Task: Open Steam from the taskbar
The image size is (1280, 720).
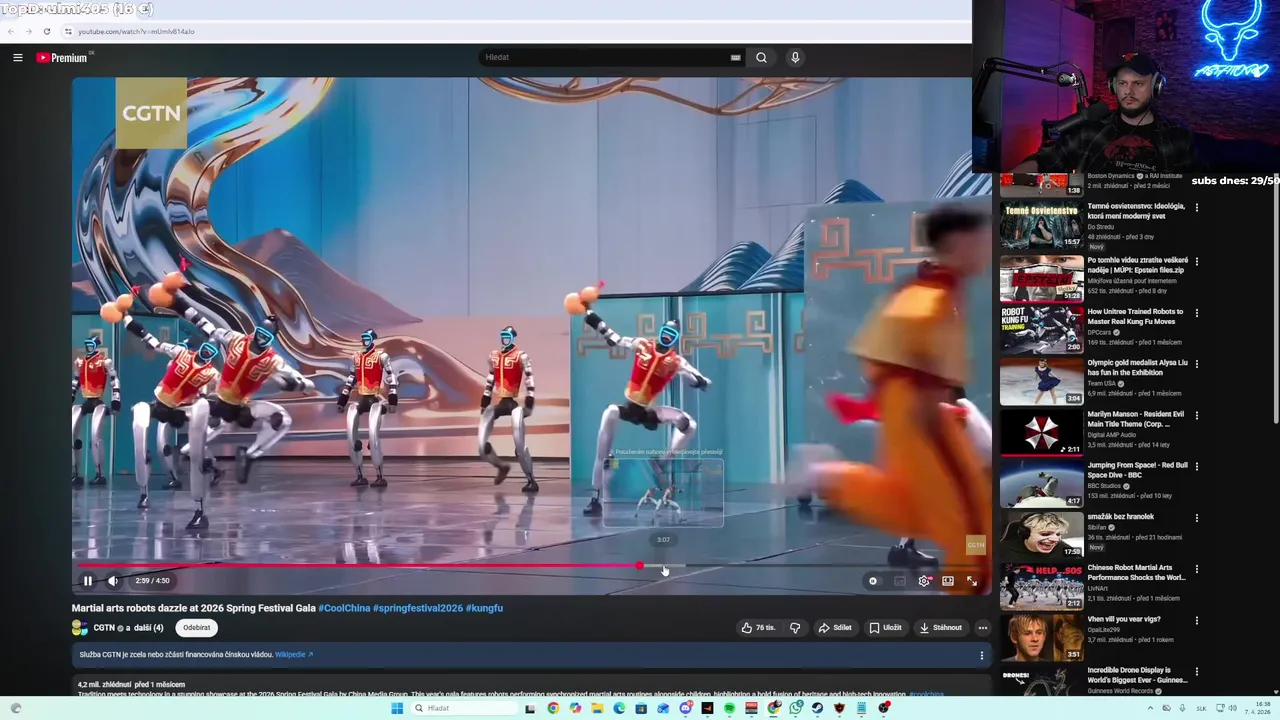Action: click(817, 708)
